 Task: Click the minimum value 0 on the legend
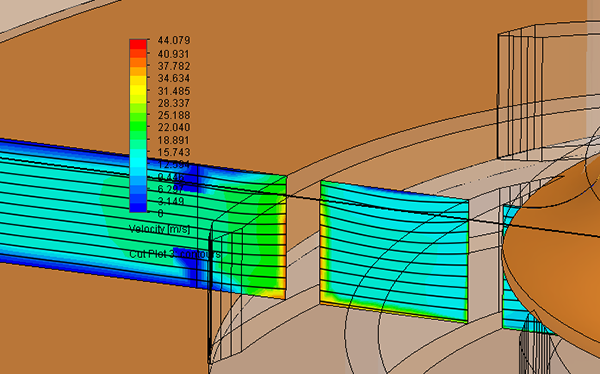tap(160, 213)
